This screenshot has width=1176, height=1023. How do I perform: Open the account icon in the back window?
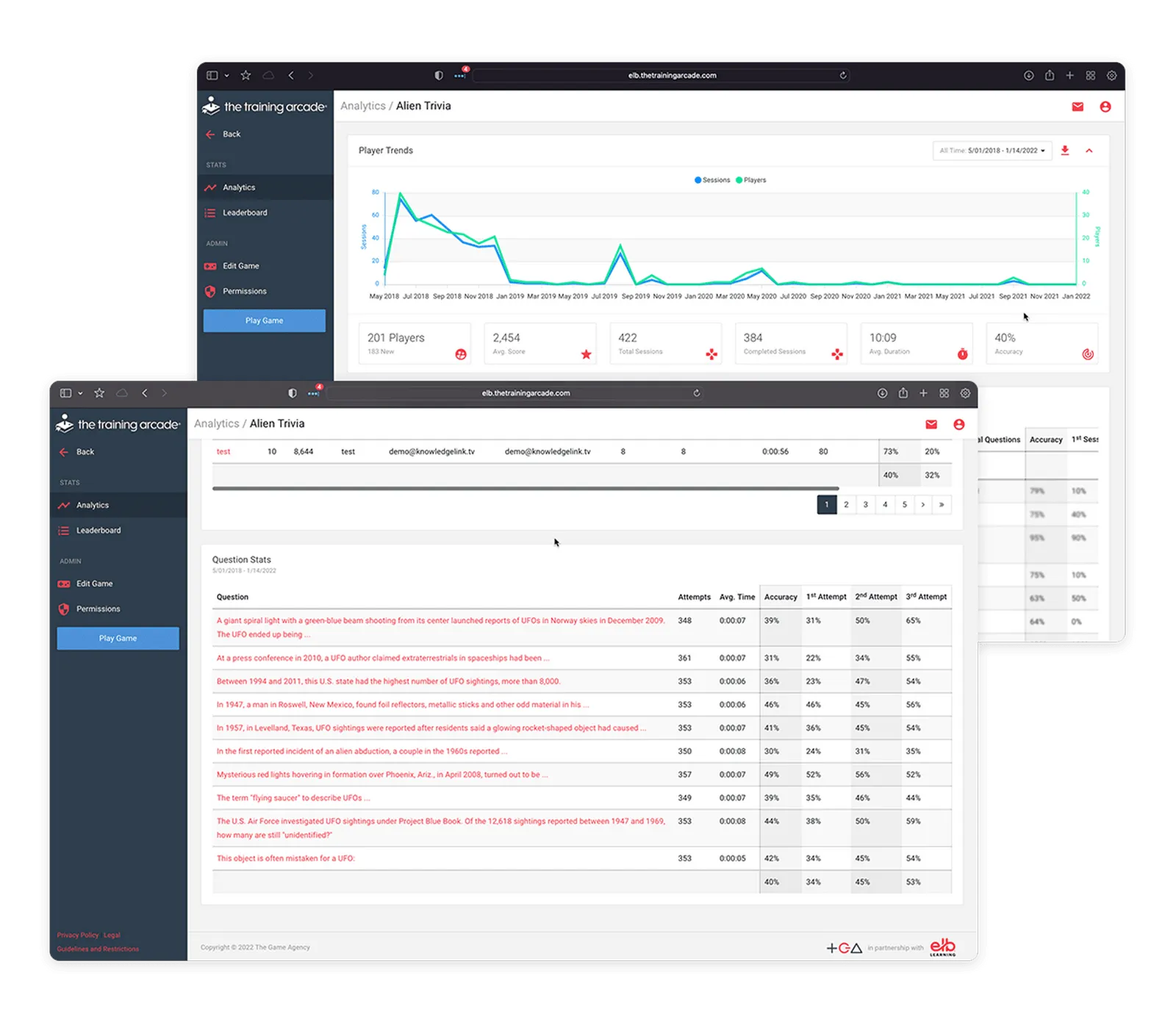point(1105,107)
